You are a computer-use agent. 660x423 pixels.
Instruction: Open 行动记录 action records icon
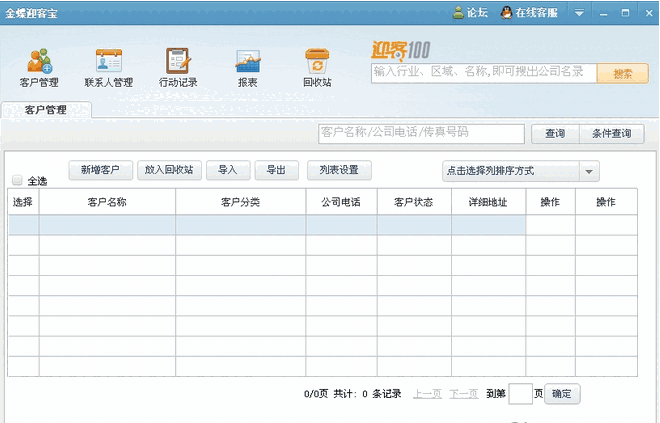[x=178, y=61]
